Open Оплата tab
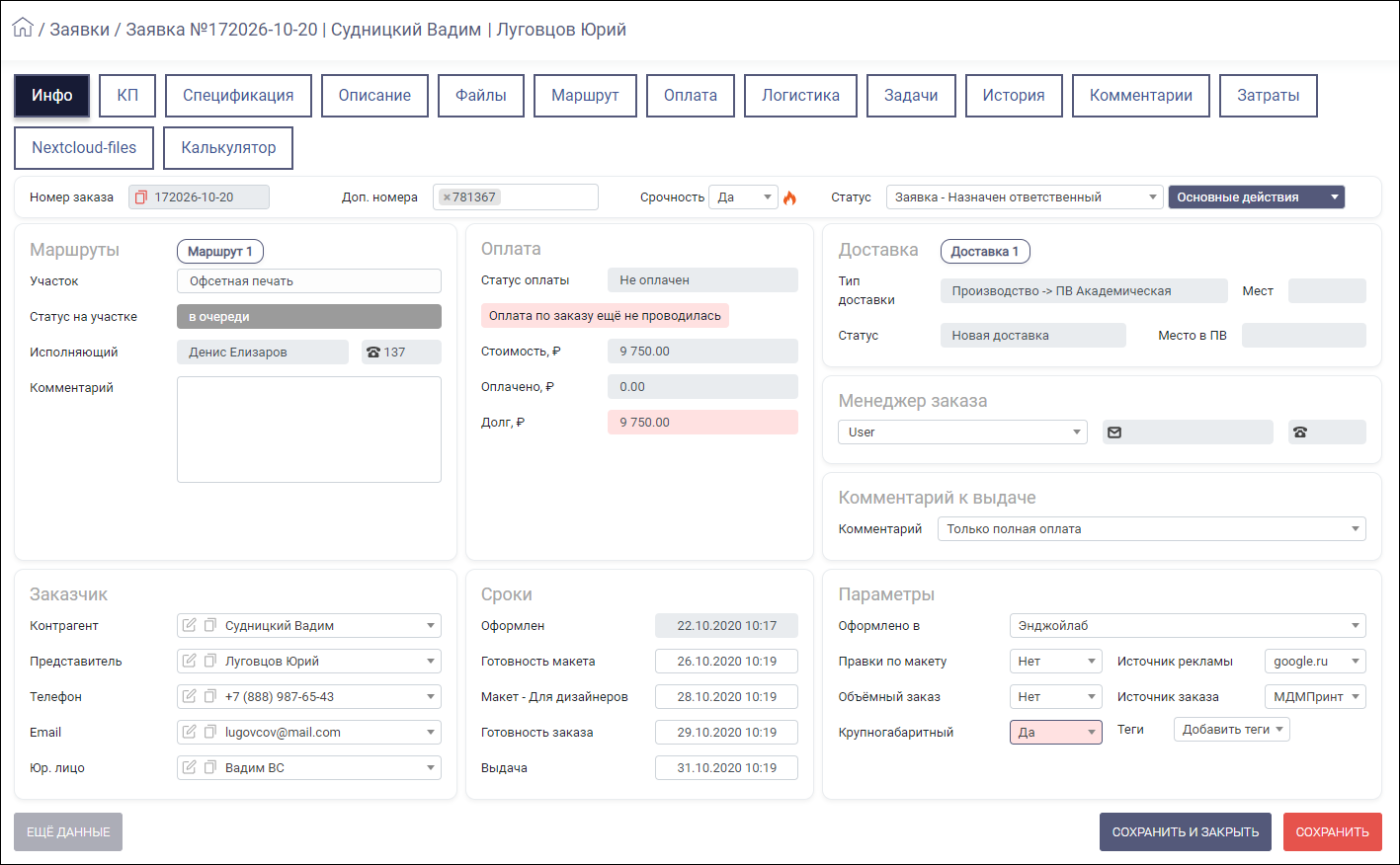Screen dimensions: 1400x865 [x=691, y=96]
